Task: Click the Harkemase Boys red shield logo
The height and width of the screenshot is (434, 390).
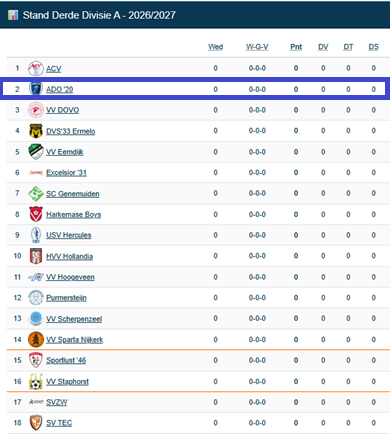Action: (36, 214)
